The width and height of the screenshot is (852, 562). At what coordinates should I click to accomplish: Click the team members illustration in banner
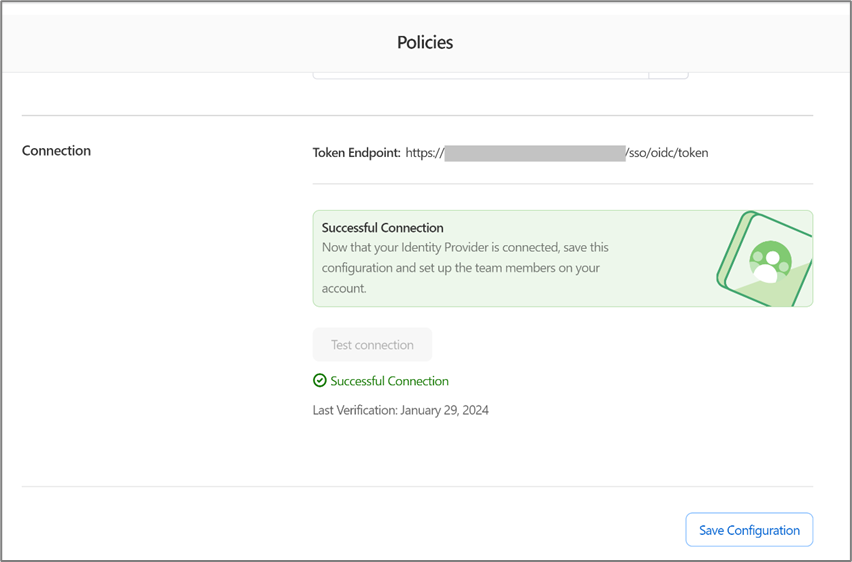tap(765, 260)
